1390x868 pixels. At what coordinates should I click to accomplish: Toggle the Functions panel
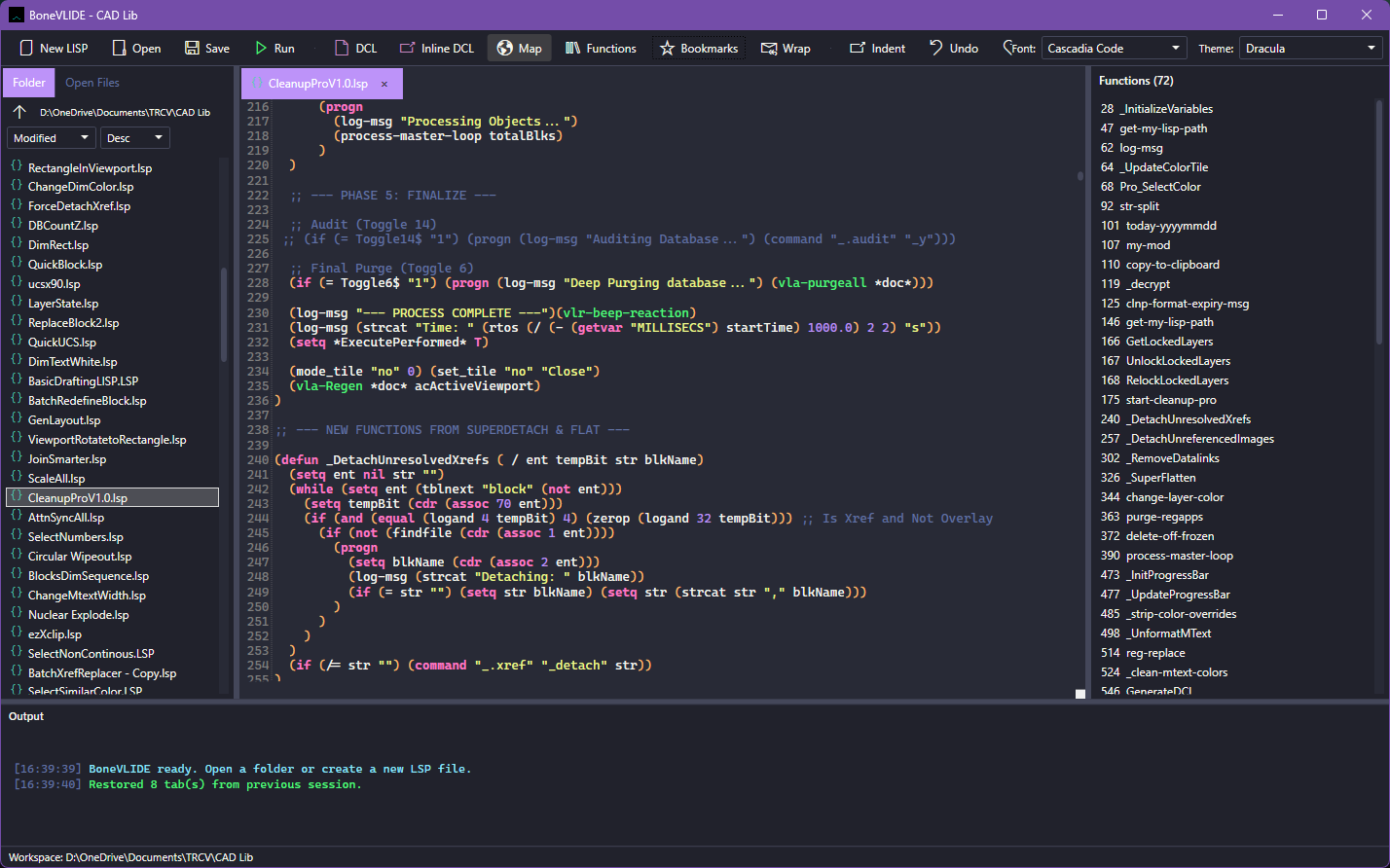(x=601, y=48)
